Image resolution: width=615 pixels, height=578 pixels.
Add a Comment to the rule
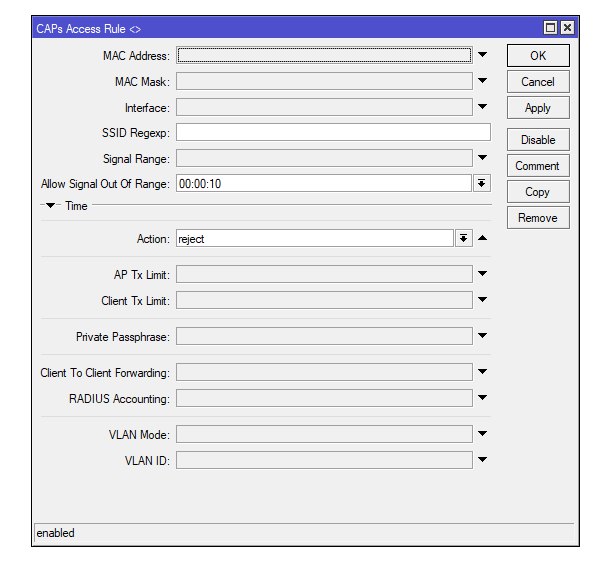pyautogui.click(x=538, y=165)
